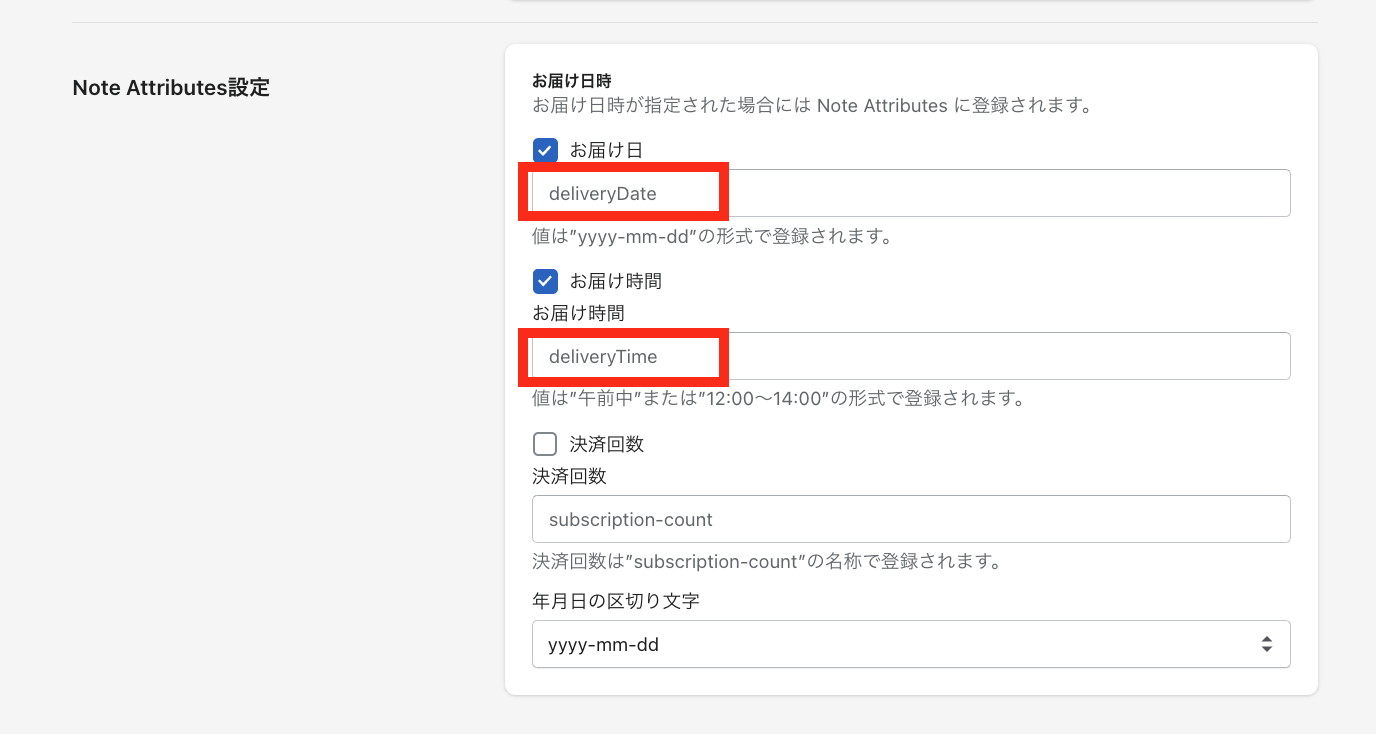The height and width of the screenshot is (734, 1376).
Task: Click the お届け時間 label beside its checkbox
Action: coord(616,281)
